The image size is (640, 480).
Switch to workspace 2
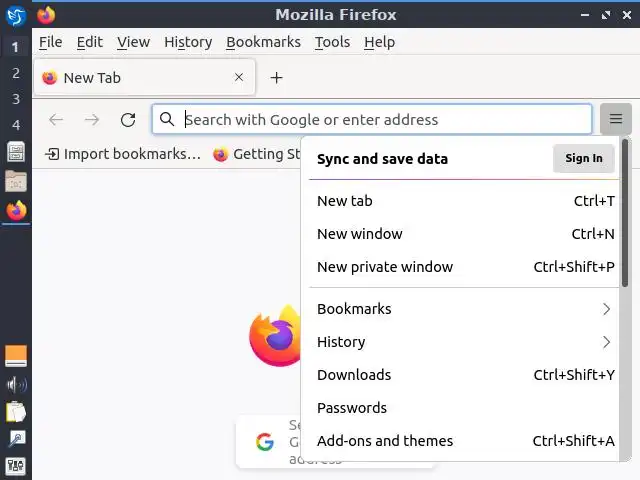point(16,73)
